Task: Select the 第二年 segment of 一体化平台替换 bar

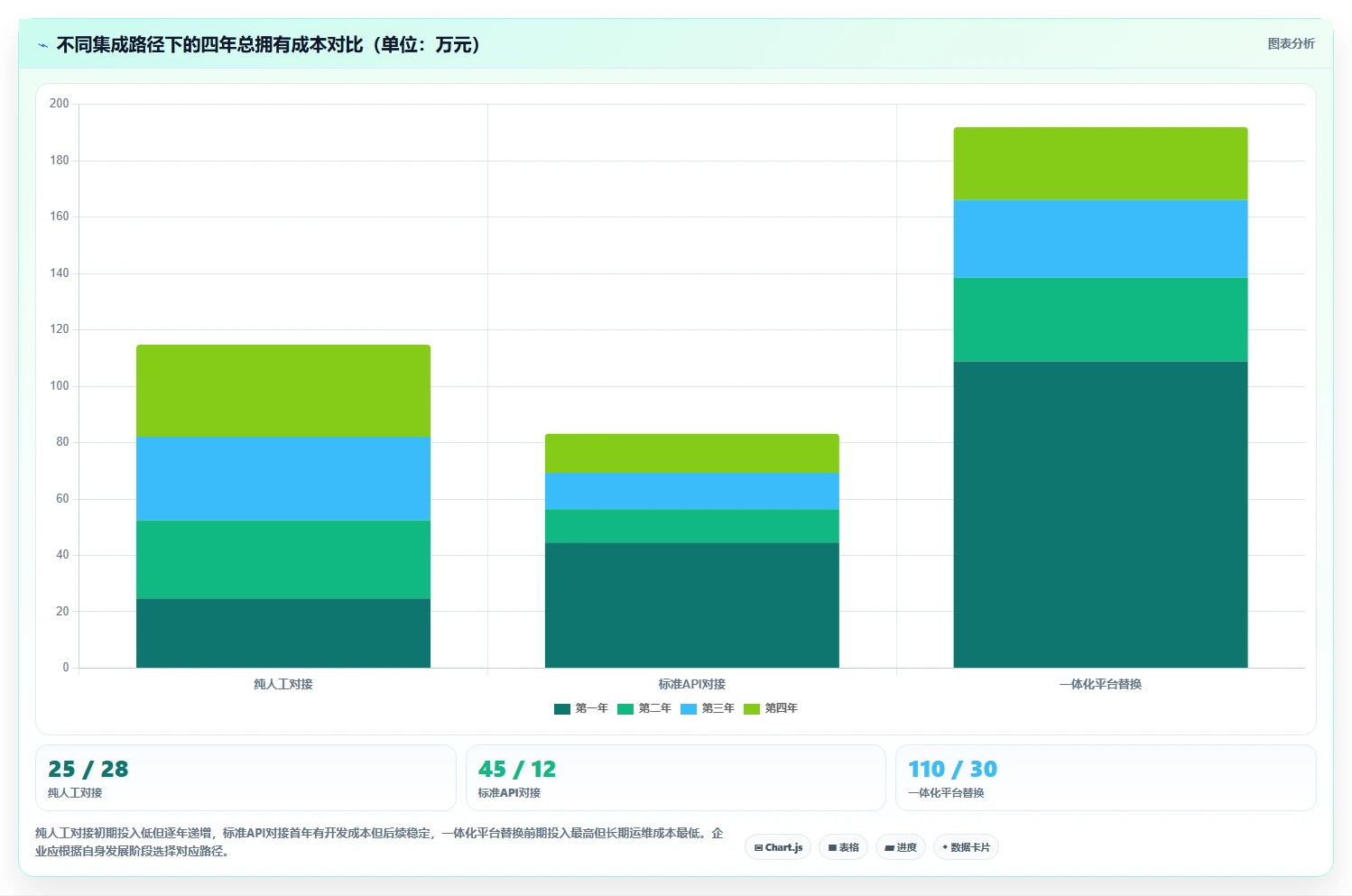Action: click(x=1100, y=319)
